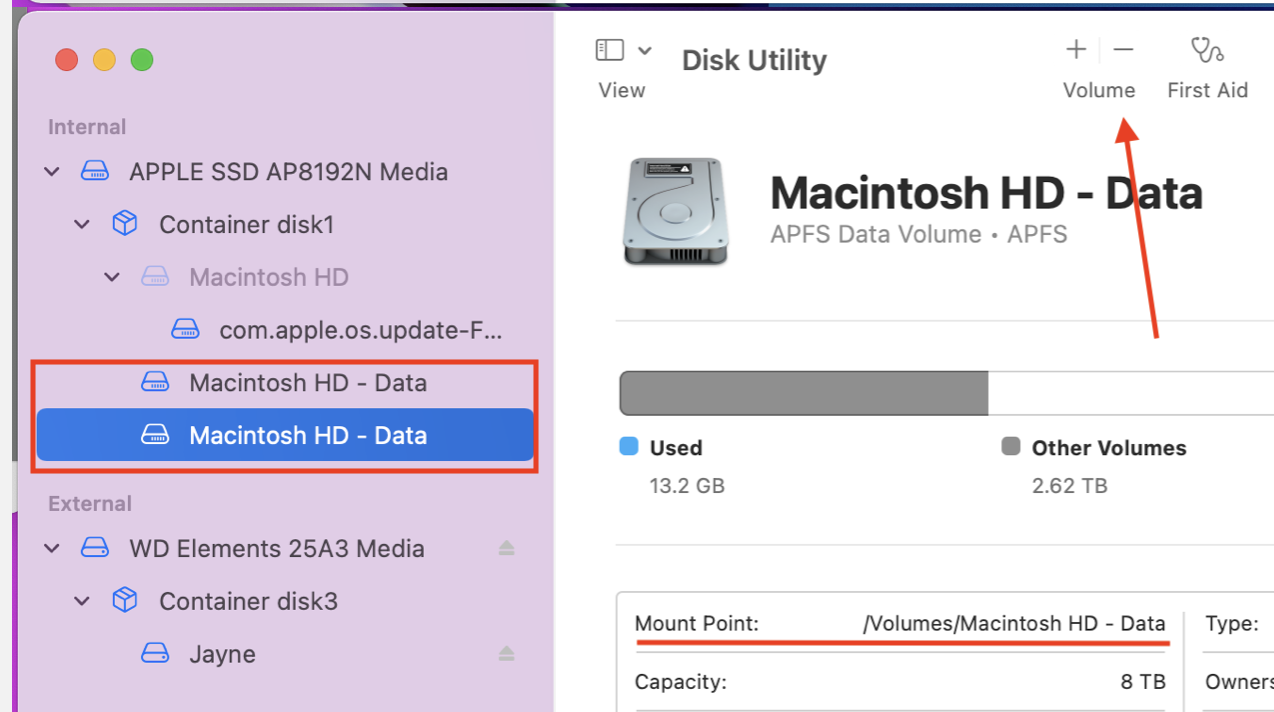The height and width of the screenshot is (712, 1274).
Task: Run First Aid stethoscope tool
Action: pos(1207,50)
